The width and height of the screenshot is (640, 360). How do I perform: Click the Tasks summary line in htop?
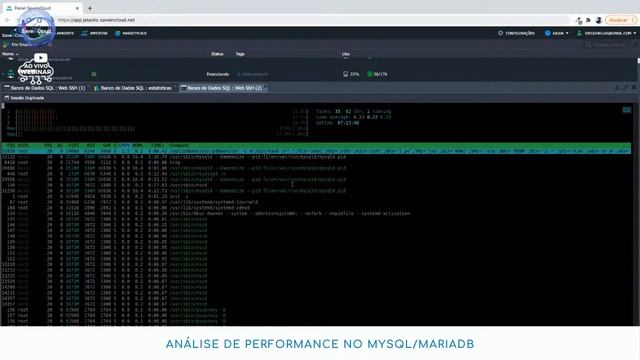point(353,111)
